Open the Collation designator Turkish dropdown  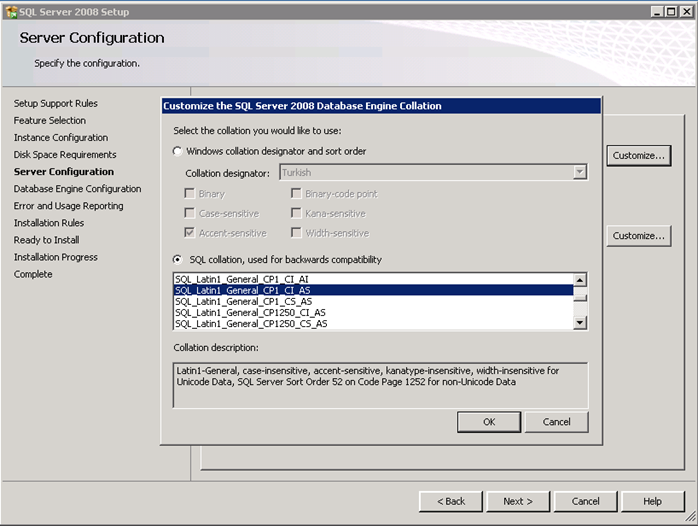pos(580,172)
